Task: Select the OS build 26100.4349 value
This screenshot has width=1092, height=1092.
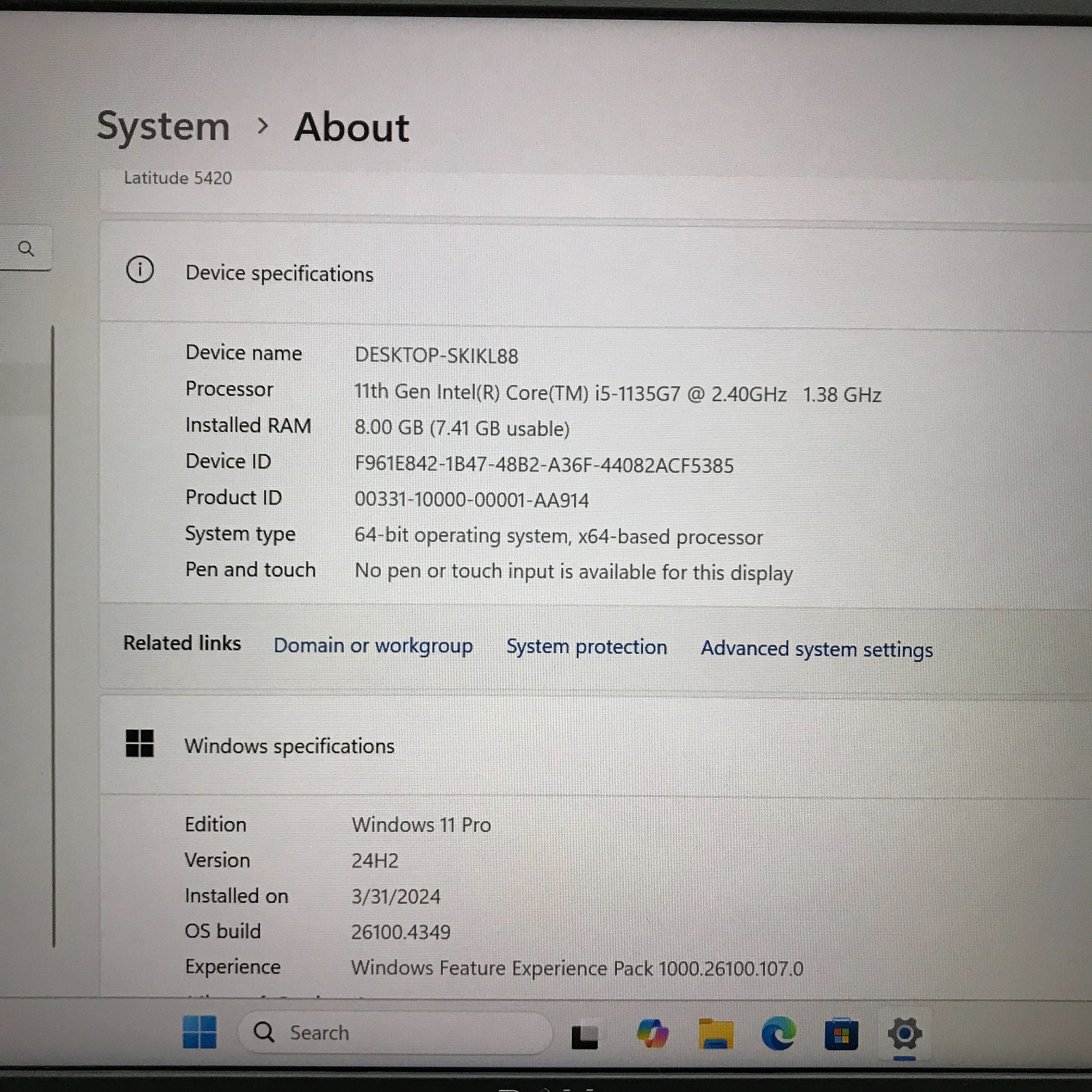Action: 401,932
